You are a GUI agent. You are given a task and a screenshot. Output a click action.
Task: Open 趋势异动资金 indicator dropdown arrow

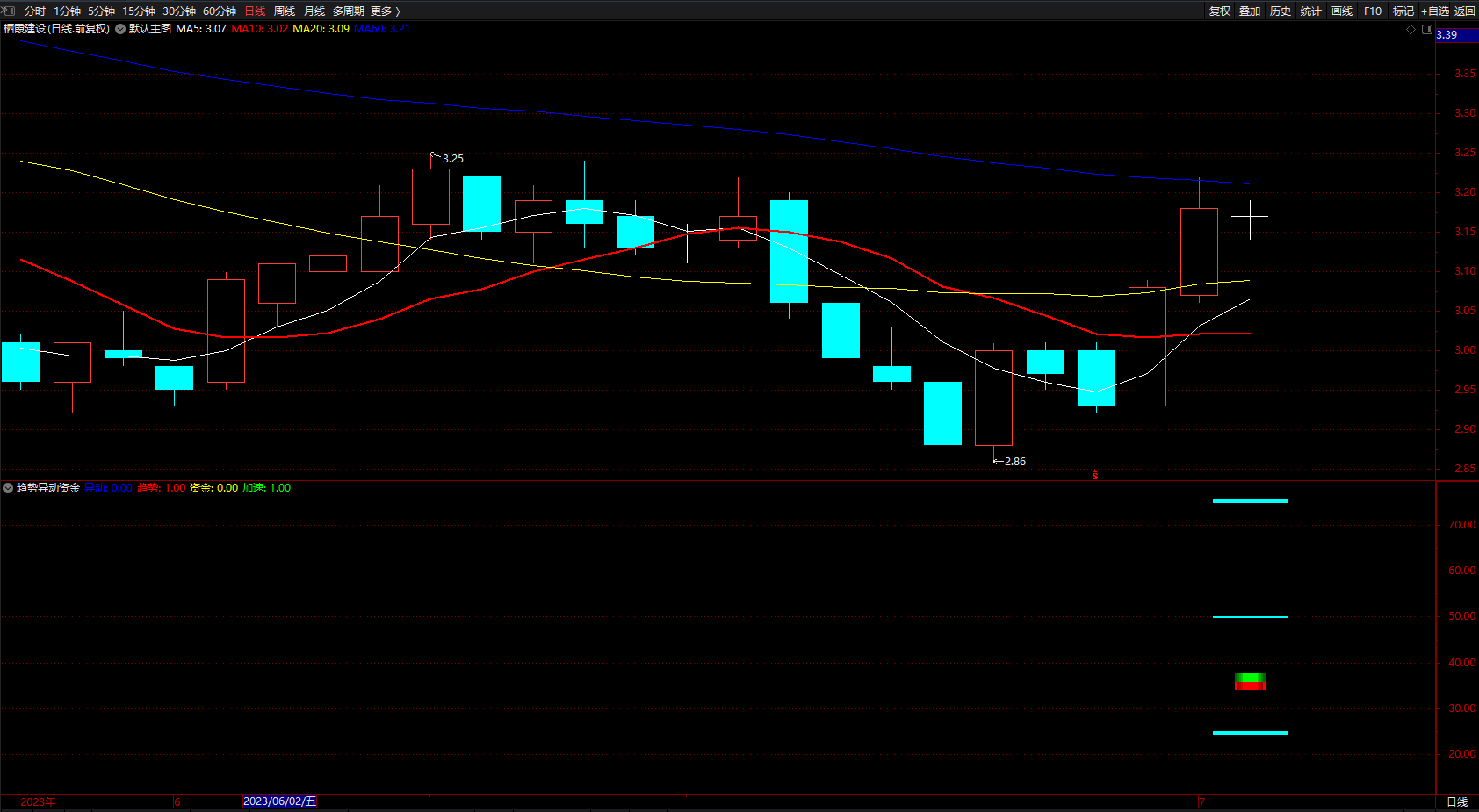click(x=8, y=488)
